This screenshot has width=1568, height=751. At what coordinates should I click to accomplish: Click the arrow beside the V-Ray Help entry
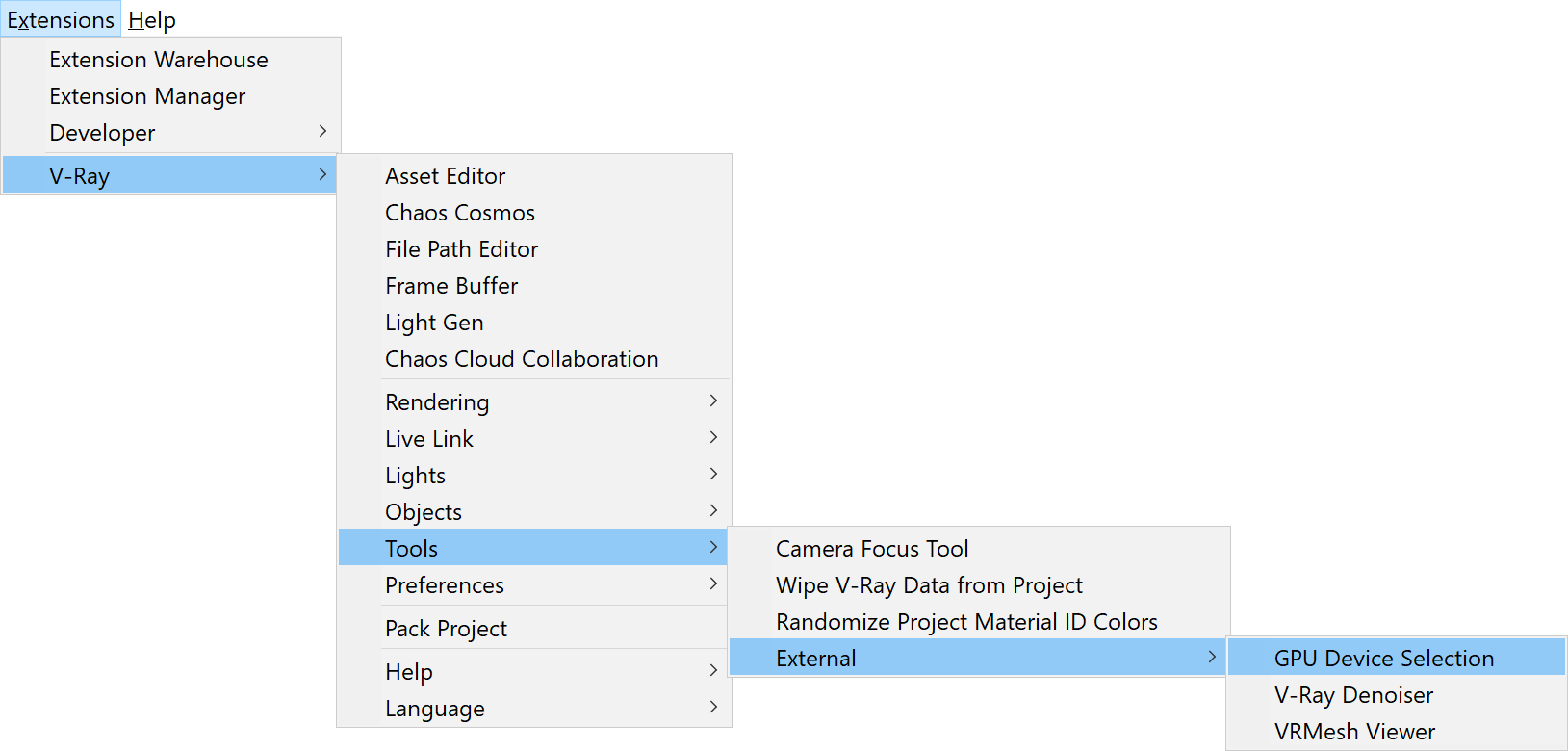click(x=713, y=670)
